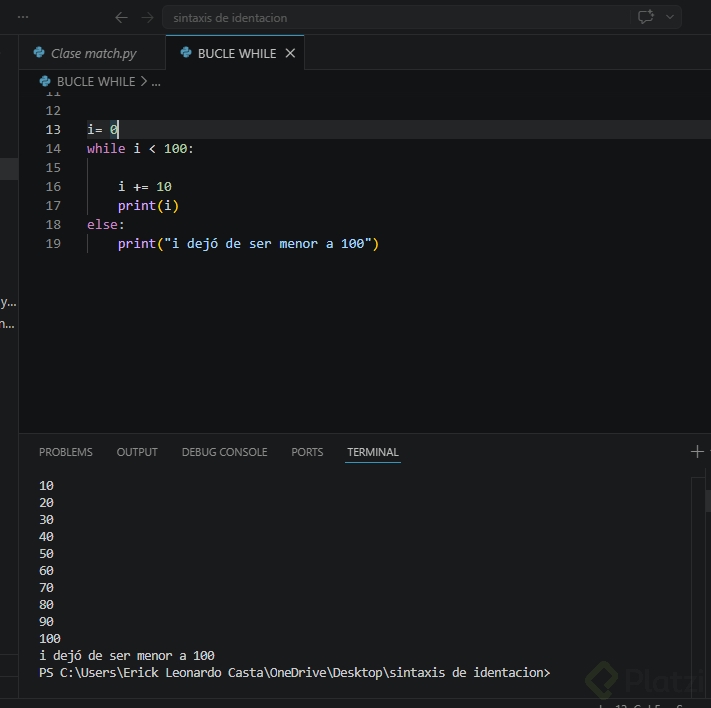Click the Python icon on Clase match.py tab

click(39, 53)
